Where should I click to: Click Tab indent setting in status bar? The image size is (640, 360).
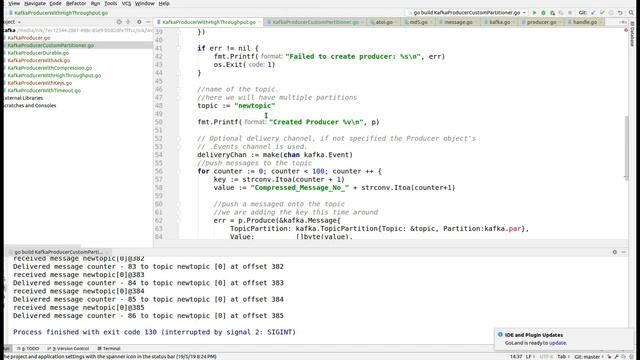pos(563,356)
